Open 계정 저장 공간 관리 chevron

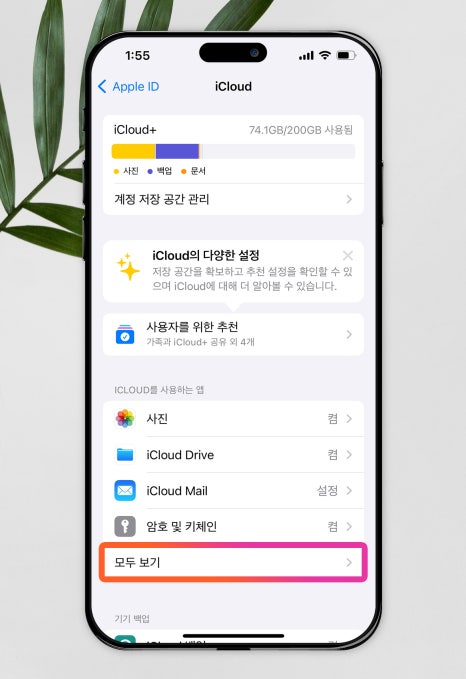point(349,199)
